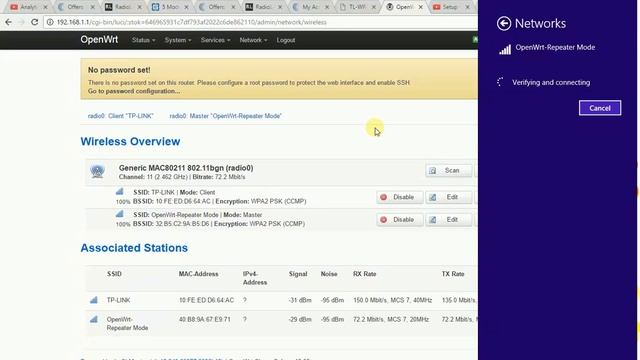The image size is (640, 360).
Task: Open the Services dropdown menu
Action: [x=215, y=40]
